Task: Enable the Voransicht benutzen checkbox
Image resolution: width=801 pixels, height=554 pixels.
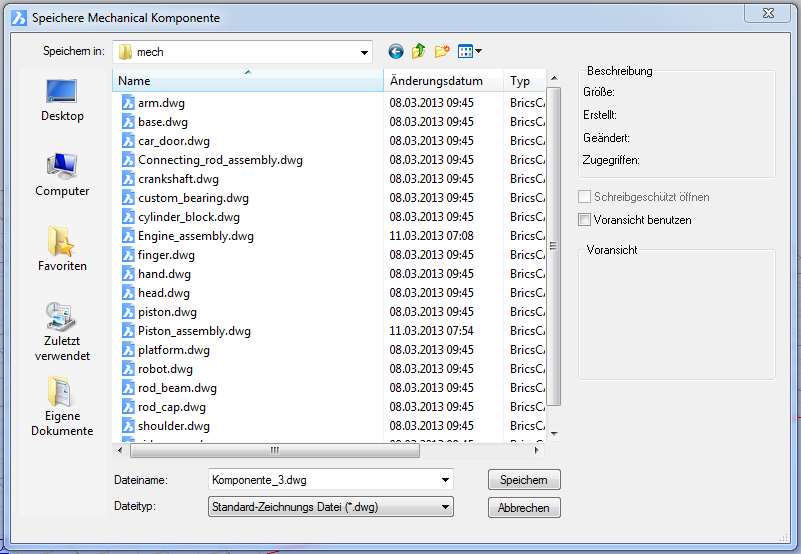Action: tap(585, 220)
